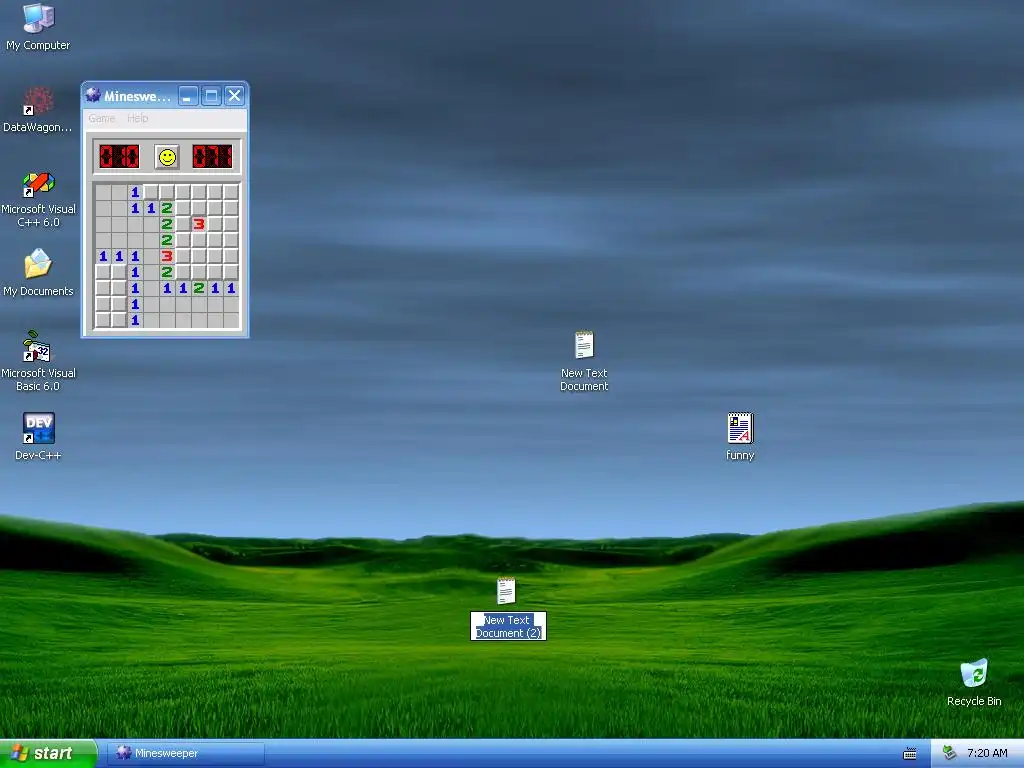
Task: Click the leftmost blue 1 on the board
Action: coord(103,256)
